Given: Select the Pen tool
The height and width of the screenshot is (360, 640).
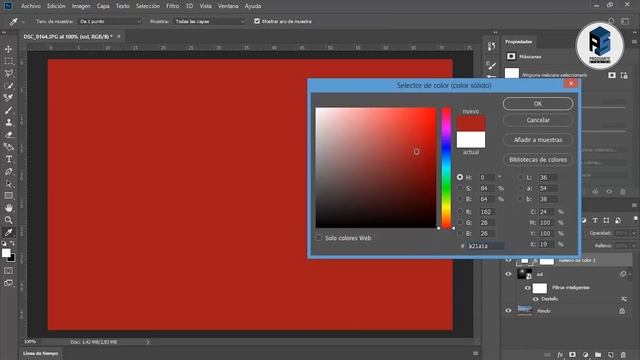Looking at the screenshot, I should [x=8, y=171].
